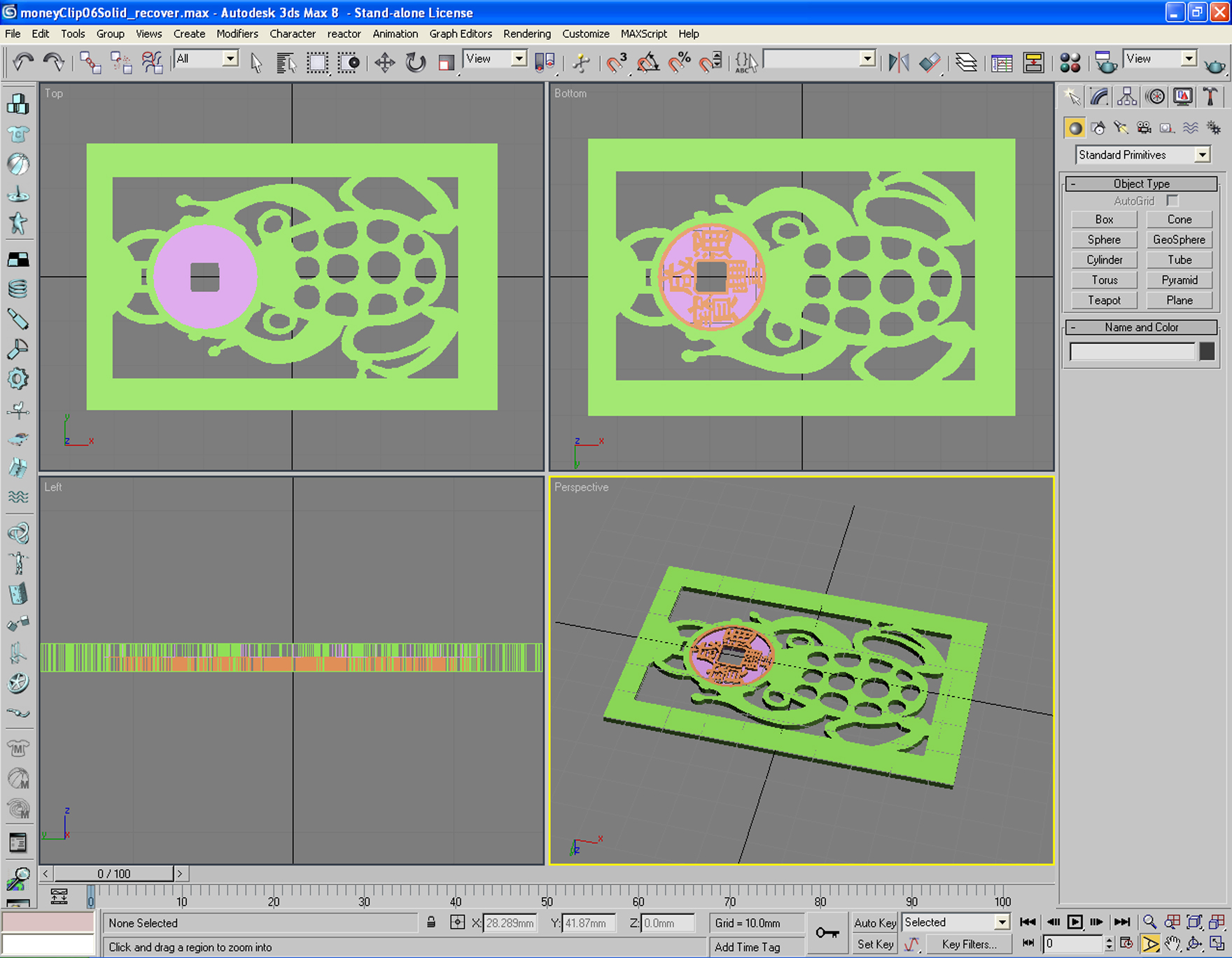The height and width of the screenshot is (958, 1232).
Task: Select the Shapes create category
Action: [x=1098, y=127]
